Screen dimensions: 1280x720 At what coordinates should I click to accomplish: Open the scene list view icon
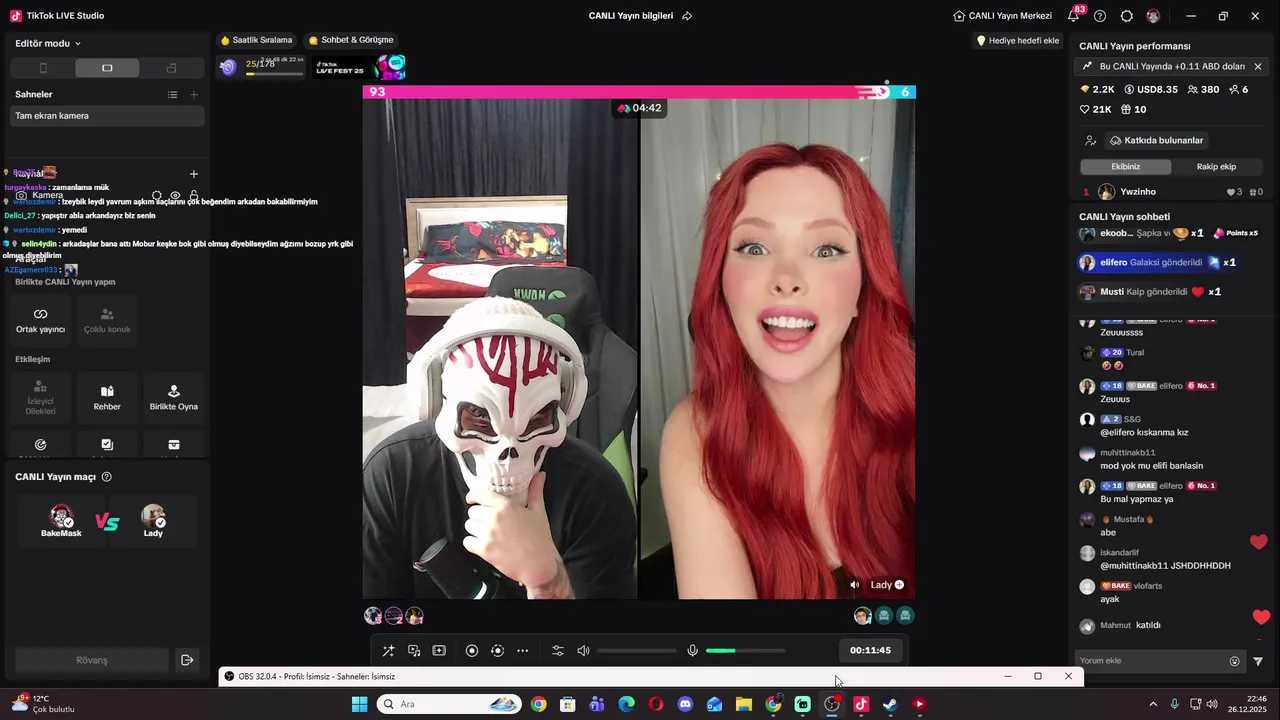(x=172, y=94)
